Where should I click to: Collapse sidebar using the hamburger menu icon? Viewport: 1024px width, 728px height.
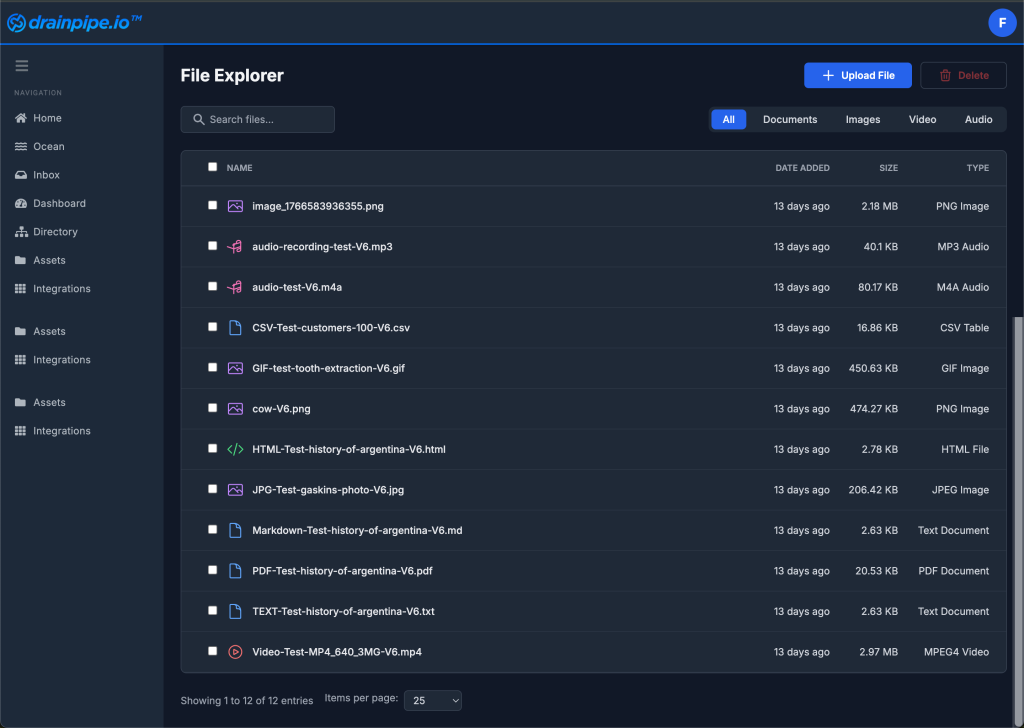point(22,66)
